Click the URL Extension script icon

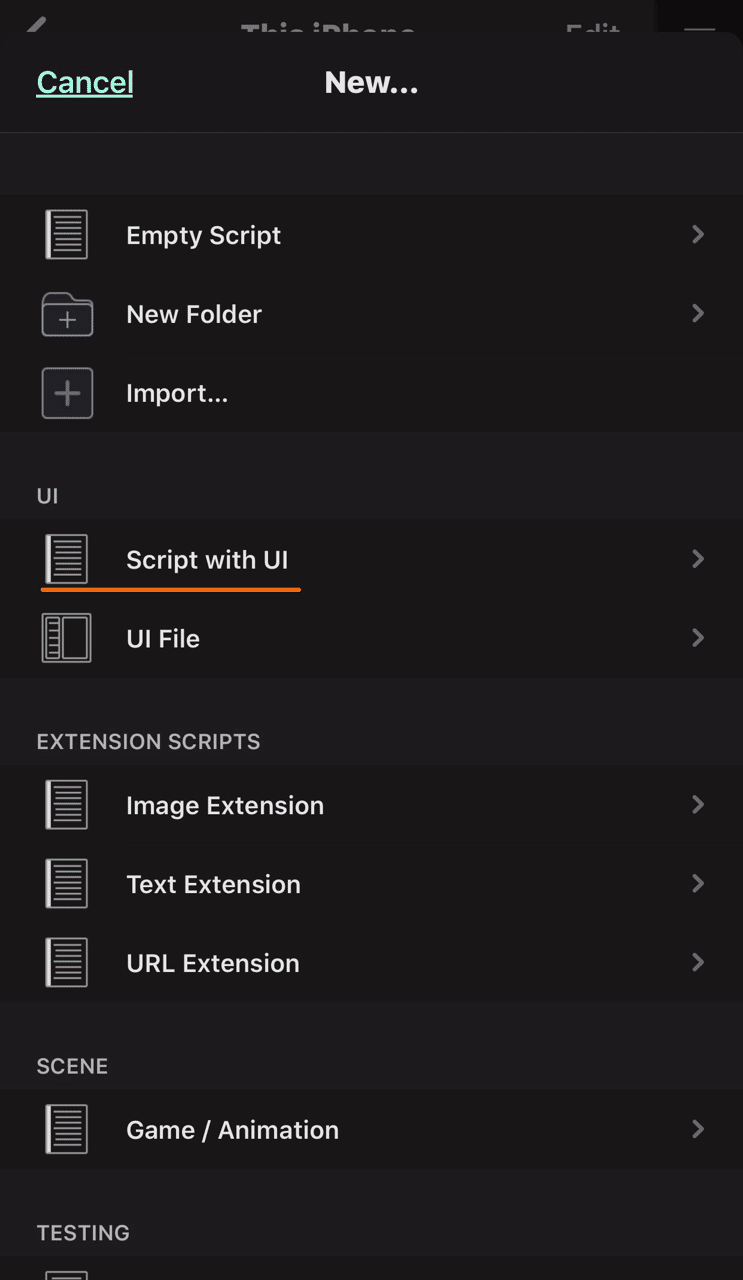point(67,963)
